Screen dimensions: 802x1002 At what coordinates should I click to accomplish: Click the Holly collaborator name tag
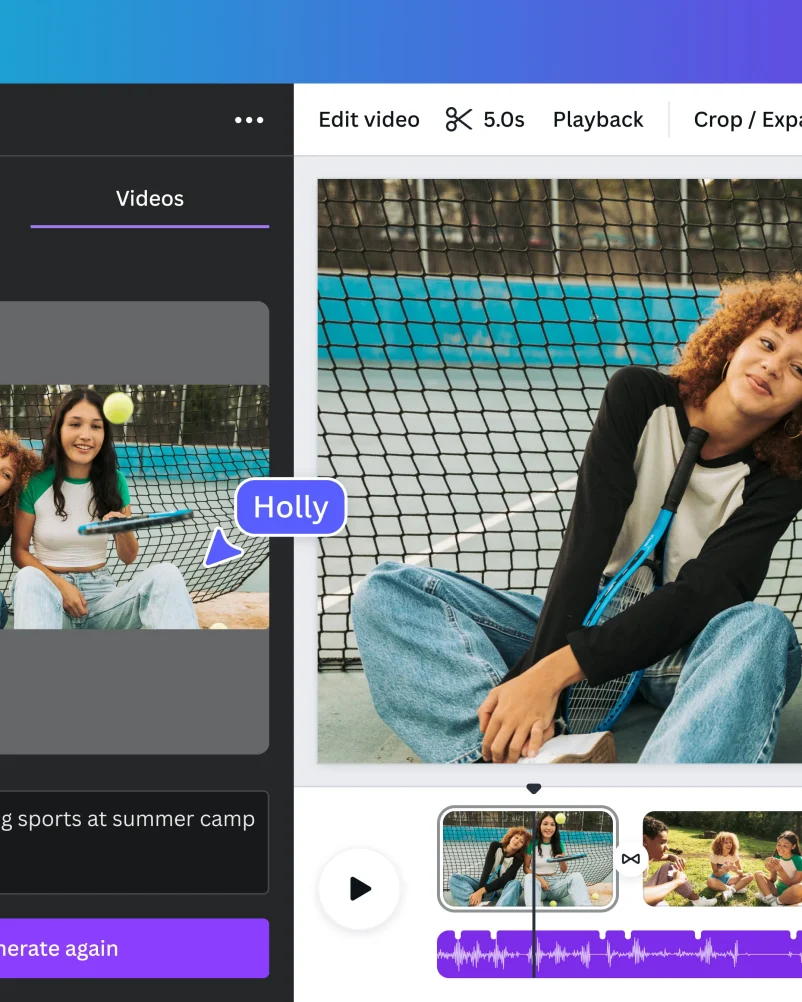(x=290, y=507)
